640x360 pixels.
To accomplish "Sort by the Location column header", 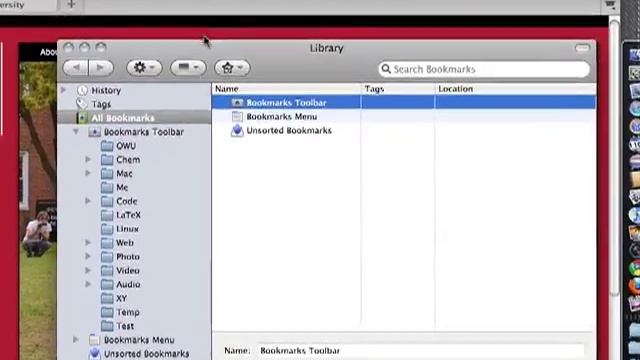I will pyautogui.click(x=516, y=89).
